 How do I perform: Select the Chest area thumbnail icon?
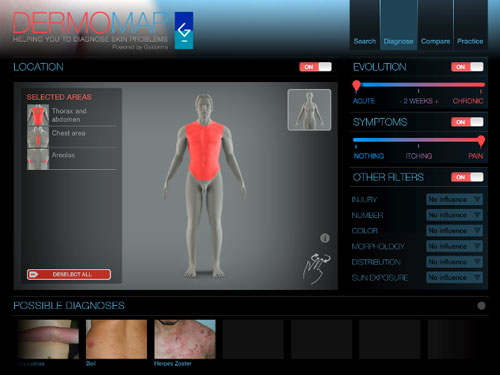(38, 137)
